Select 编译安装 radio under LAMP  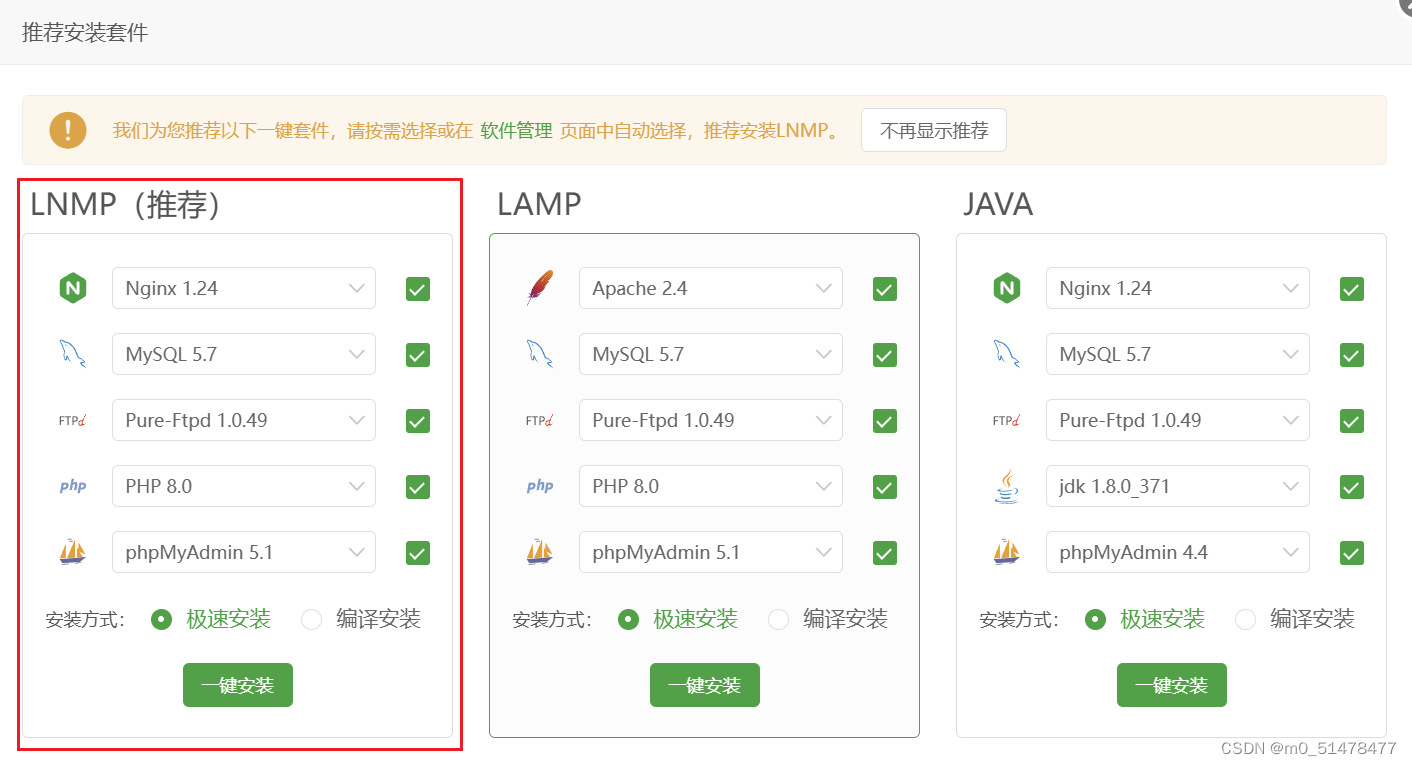tap(779, 619)
